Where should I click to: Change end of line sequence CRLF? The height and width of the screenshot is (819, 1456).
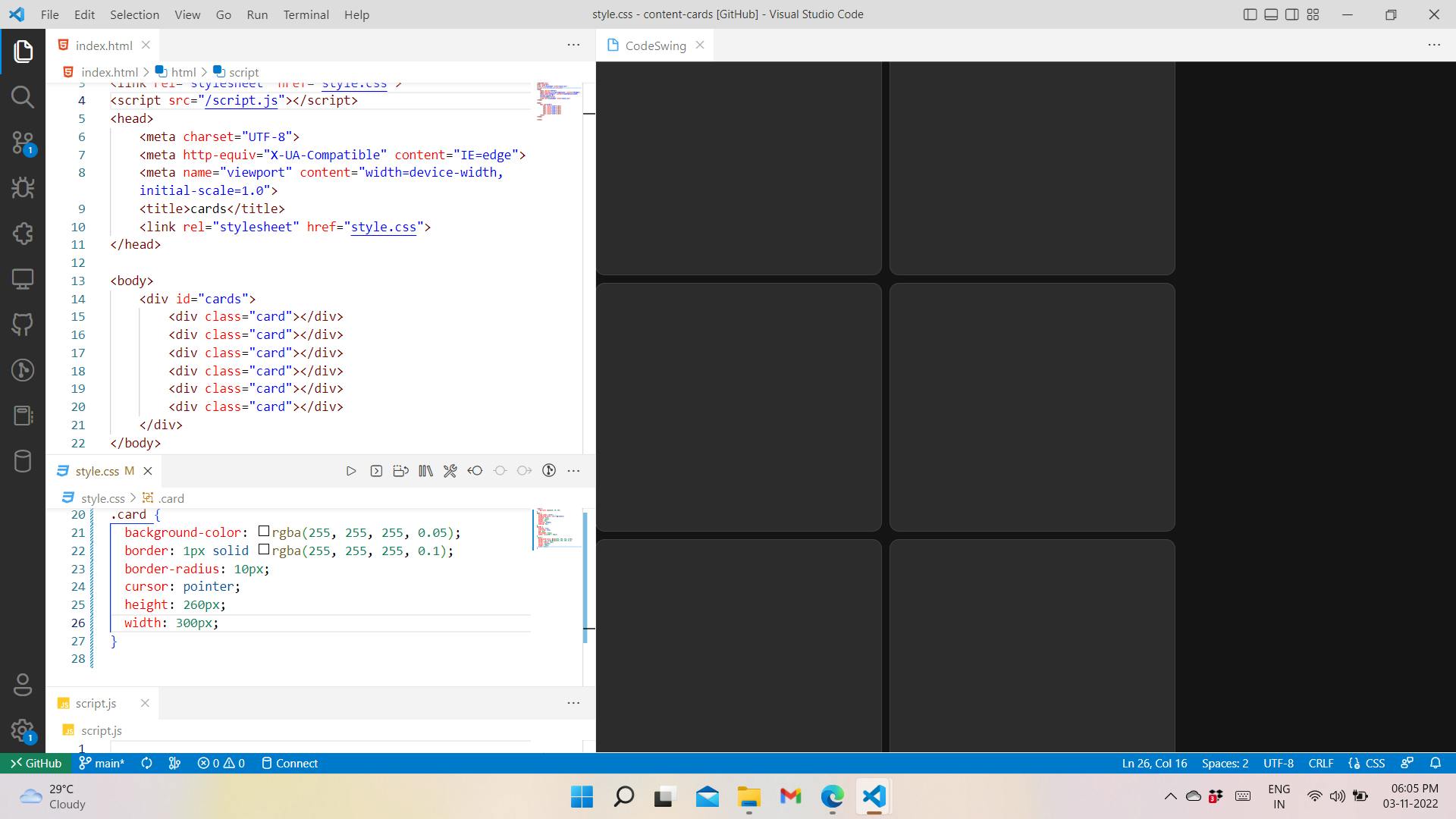pos(1320,763)
